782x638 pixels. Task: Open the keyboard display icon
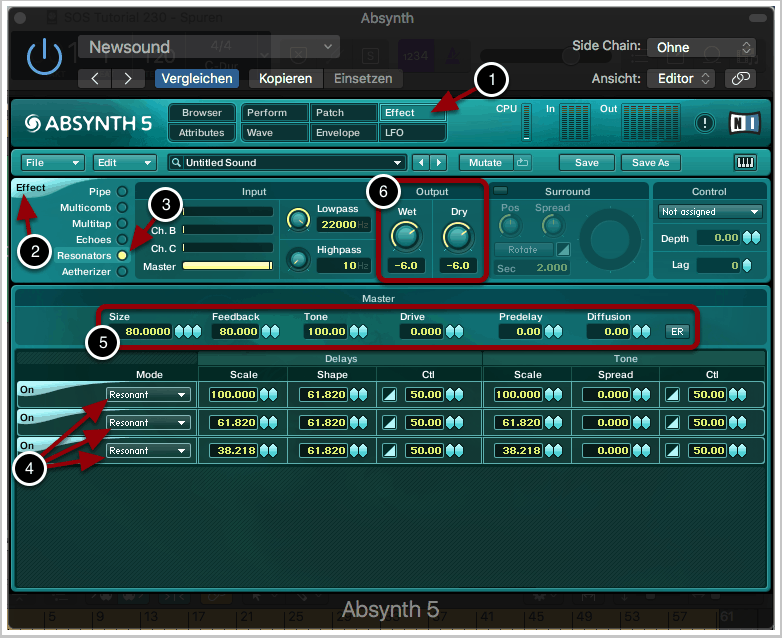coord(746,162)
